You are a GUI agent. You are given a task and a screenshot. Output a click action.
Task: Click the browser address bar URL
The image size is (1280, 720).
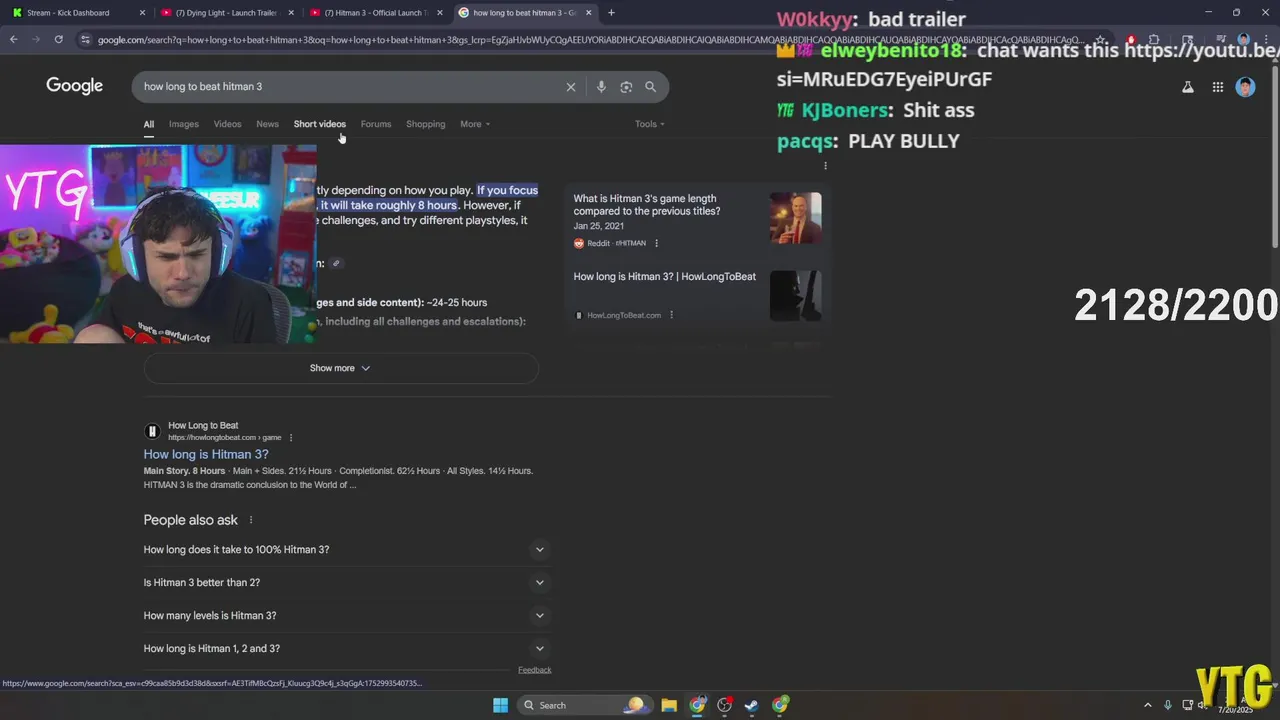pos(590,40)
